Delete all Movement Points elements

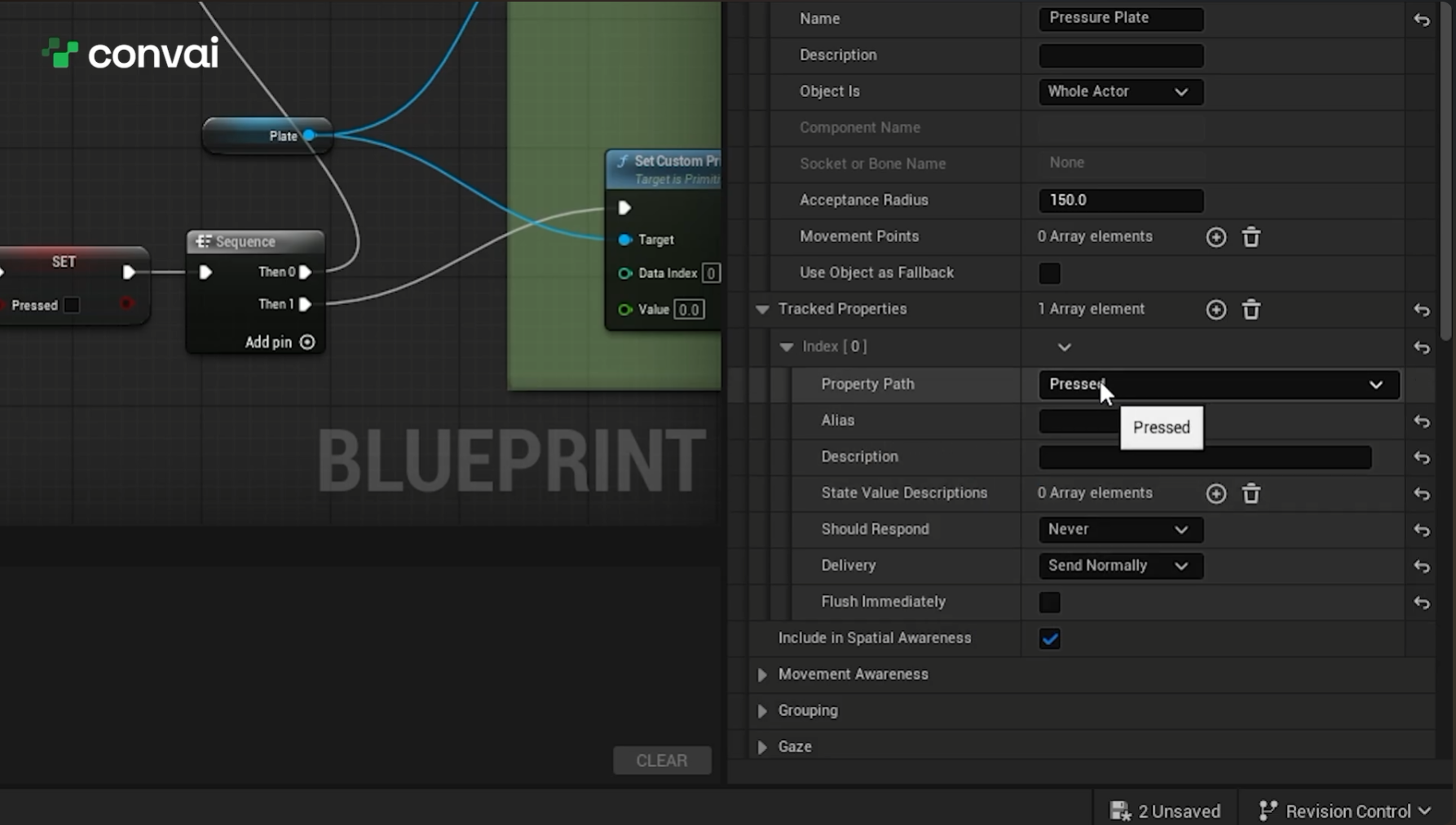(x=1251, y=237)
